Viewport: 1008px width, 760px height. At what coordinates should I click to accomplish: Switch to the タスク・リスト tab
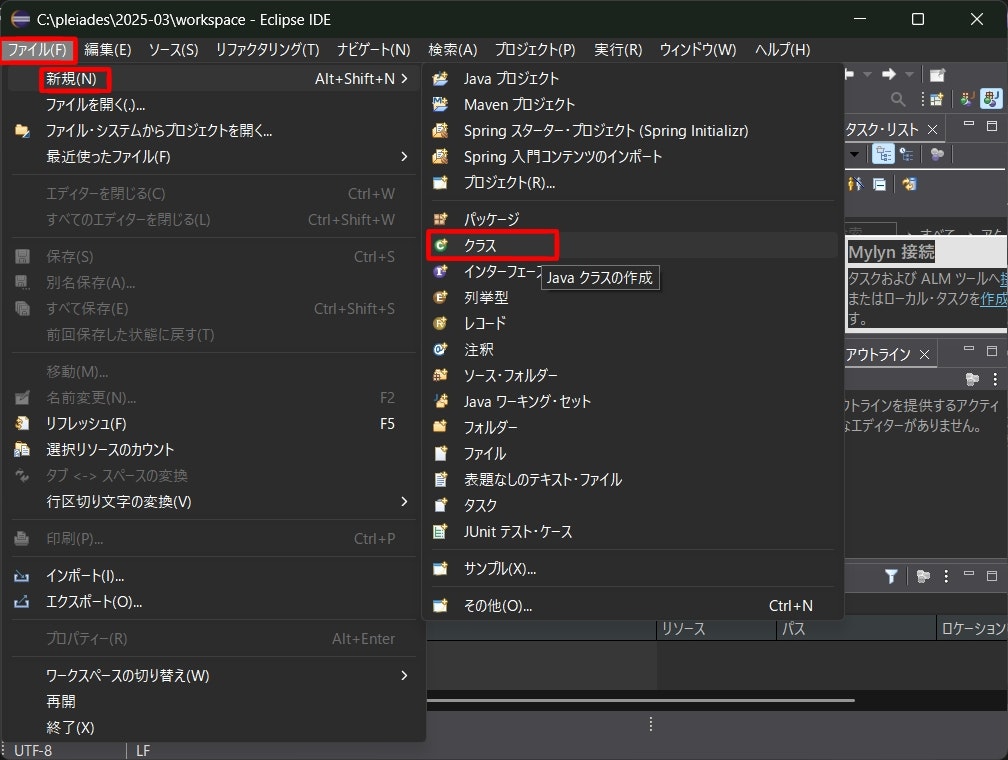[882, 130]
